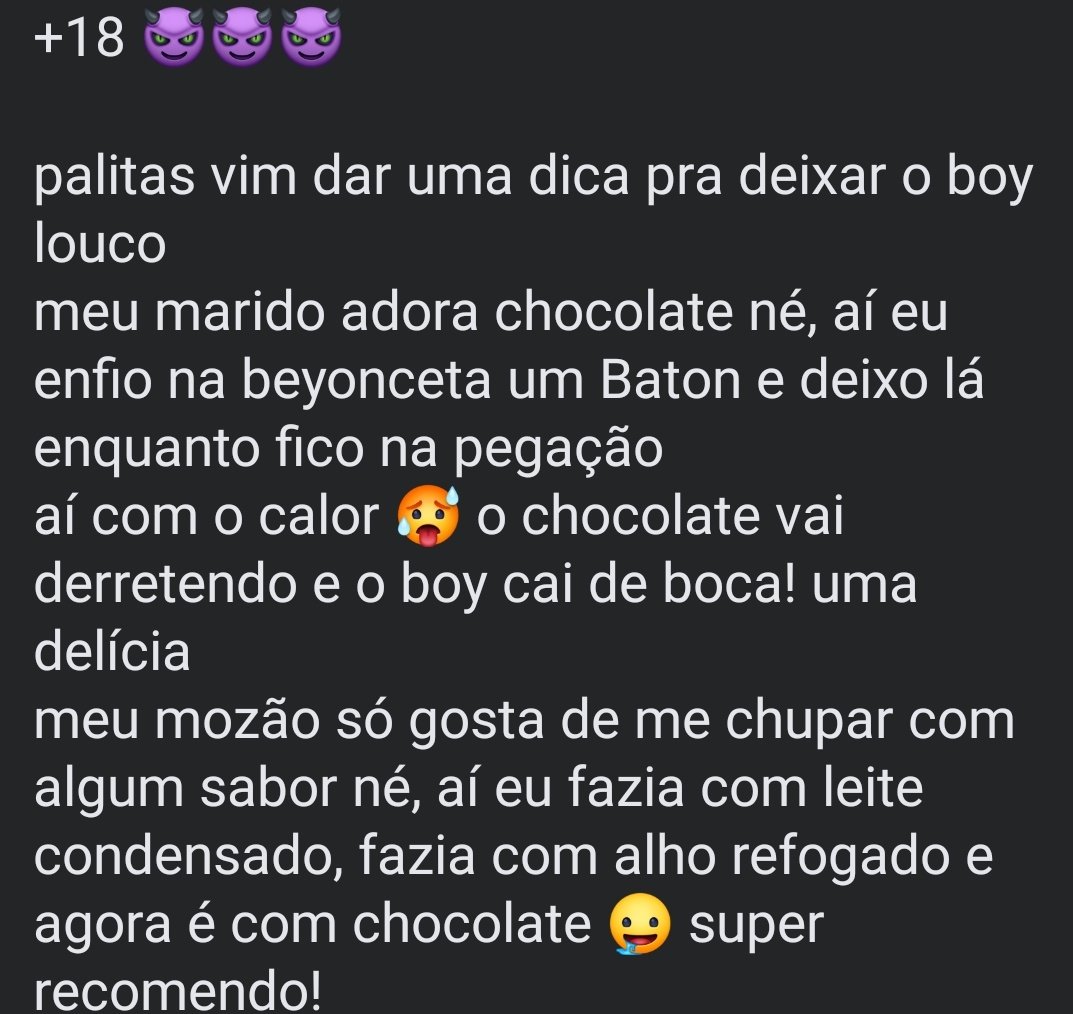
Task: Click the word palitas
Action: click(x=114, y=179)
